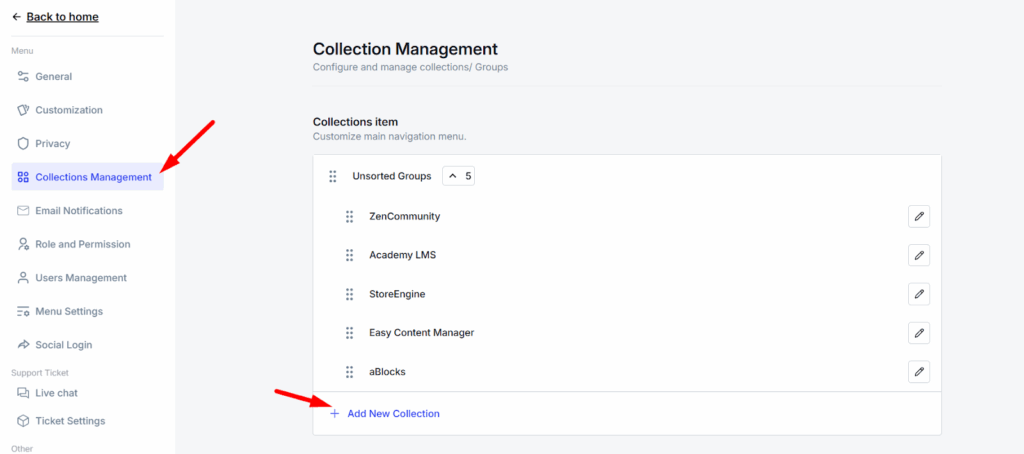This screenshot has height=454, width=1024.
Task: Click the back arrow icon beside Back to home
Action: click(x=17, y=17)
